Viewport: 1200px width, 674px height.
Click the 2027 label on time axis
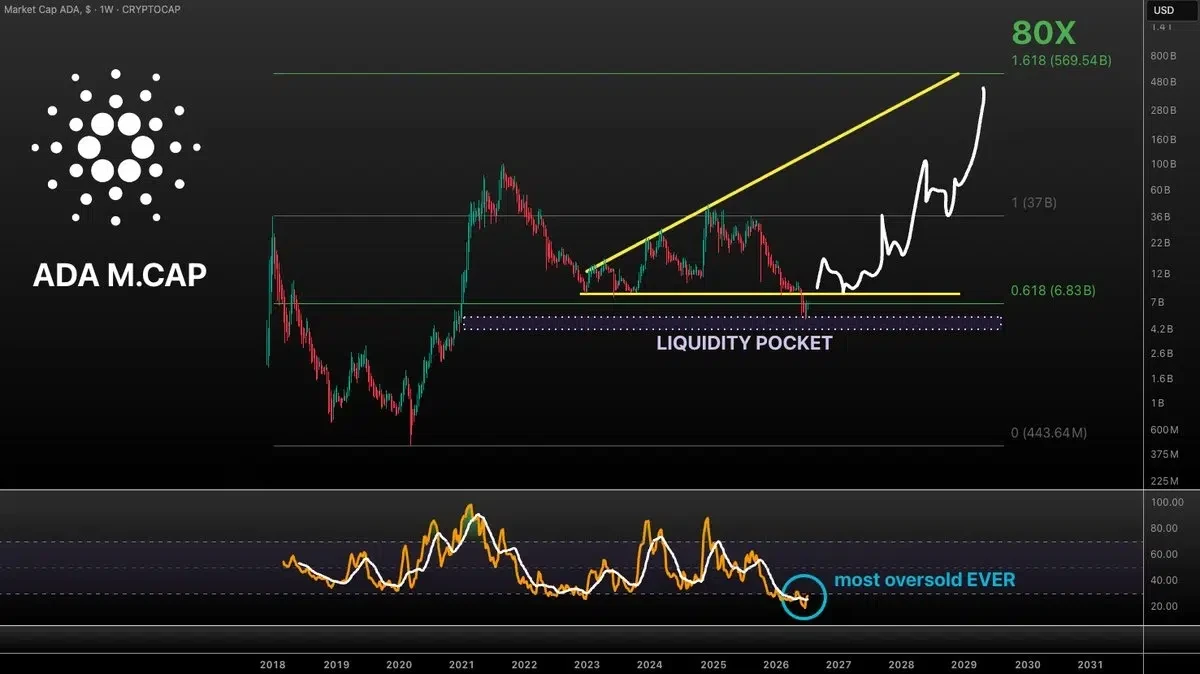tap(839, 664)
